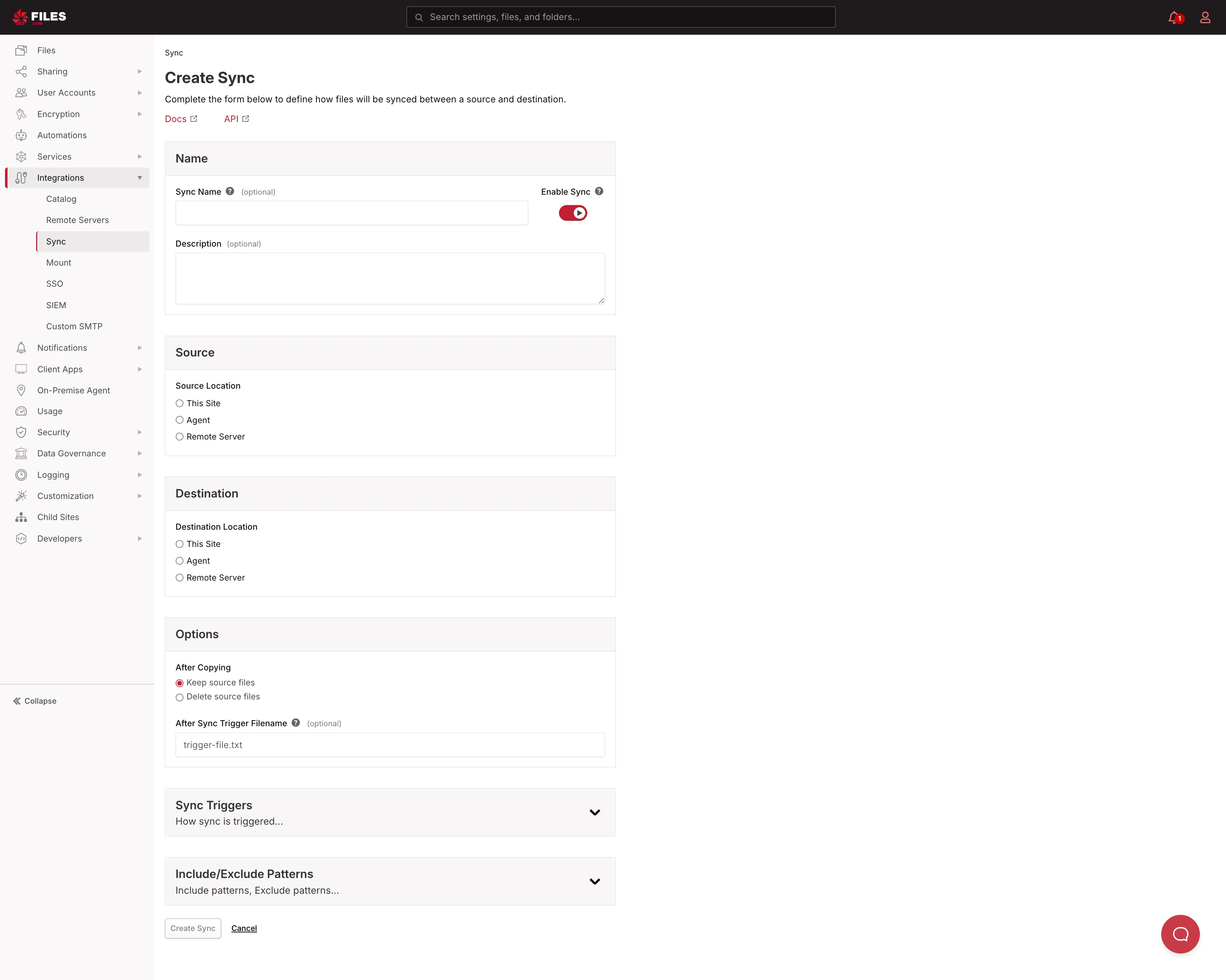The image size is (1226, 980).
Task: Open Catalog under Integrations
Action: pyautogui.click(x=61, y=199)
